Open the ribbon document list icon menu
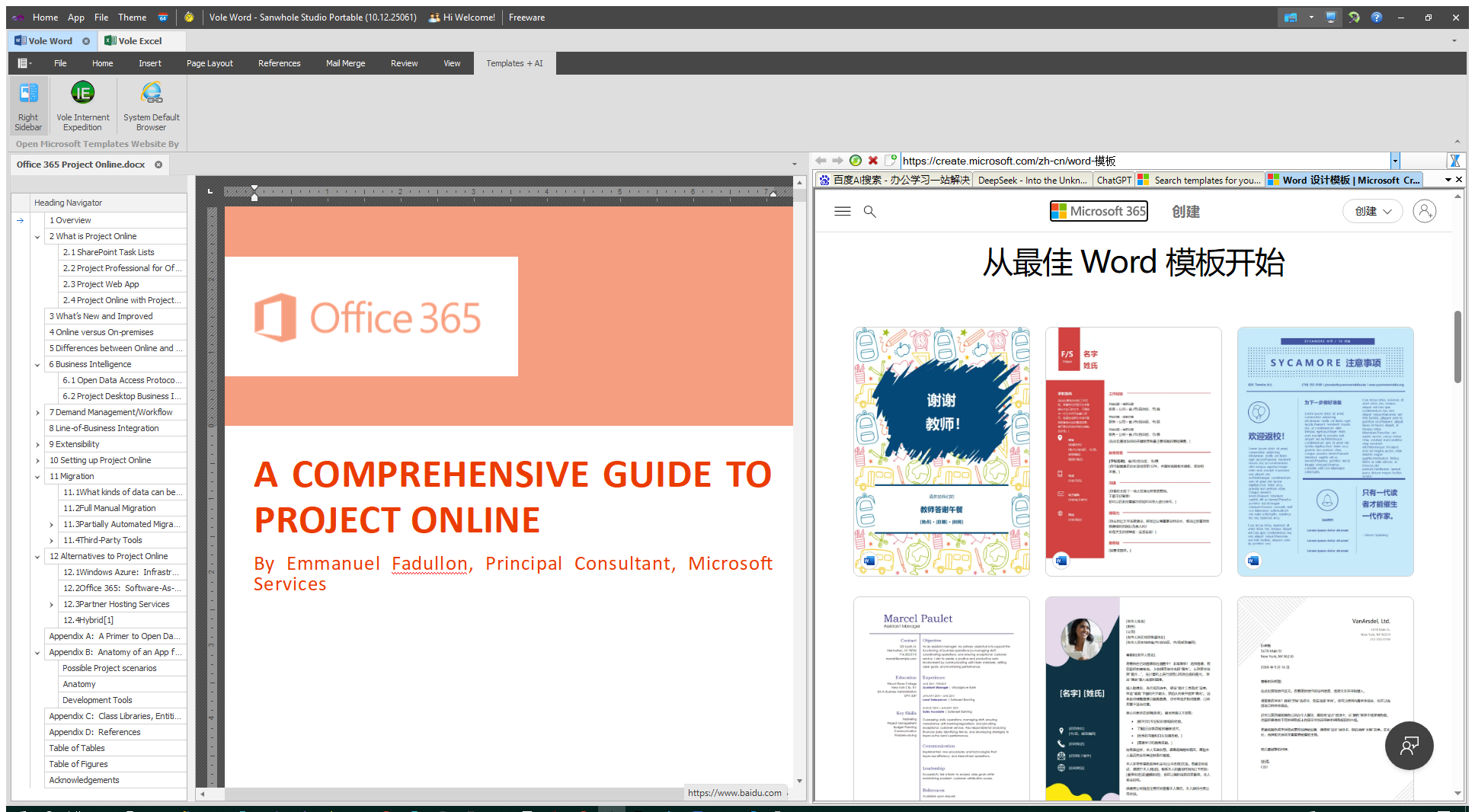 (x=25, y=63)
